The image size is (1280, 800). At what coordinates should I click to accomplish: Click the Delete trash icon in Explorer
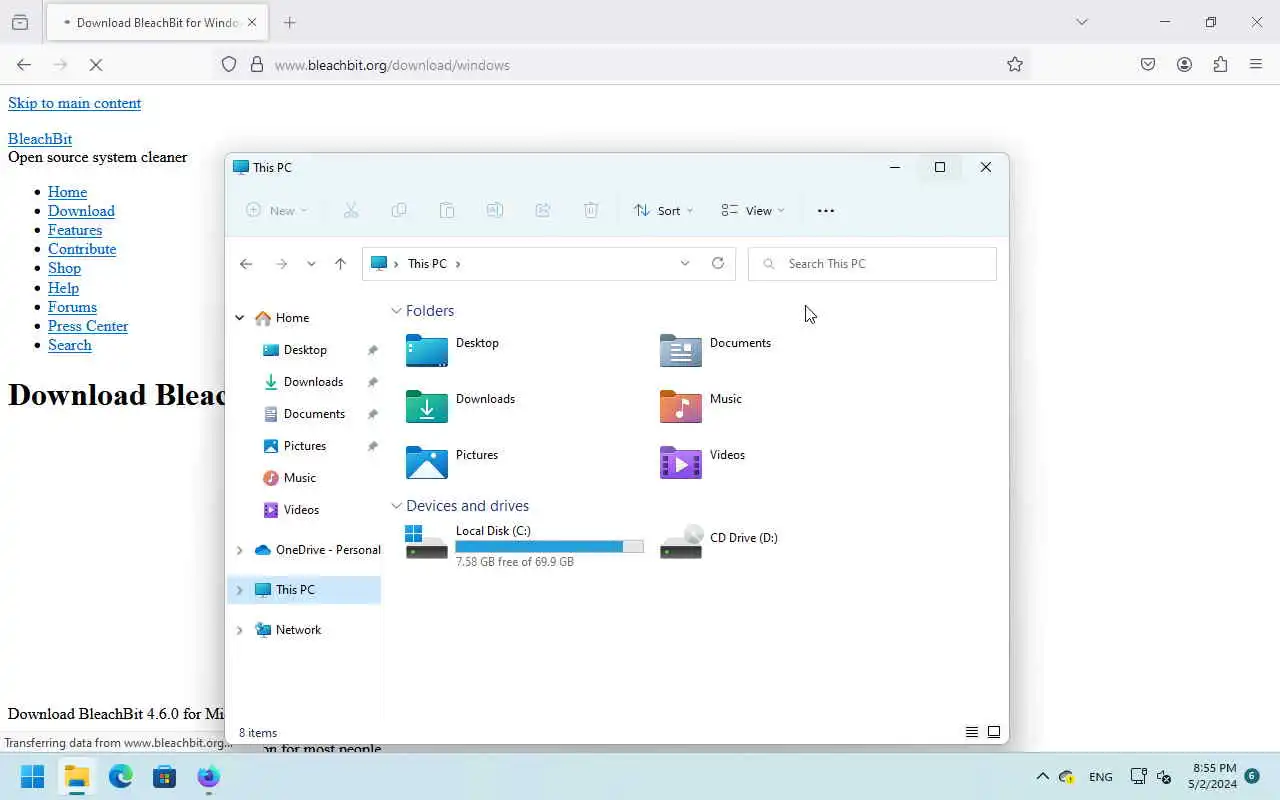[x=591, y=210]
